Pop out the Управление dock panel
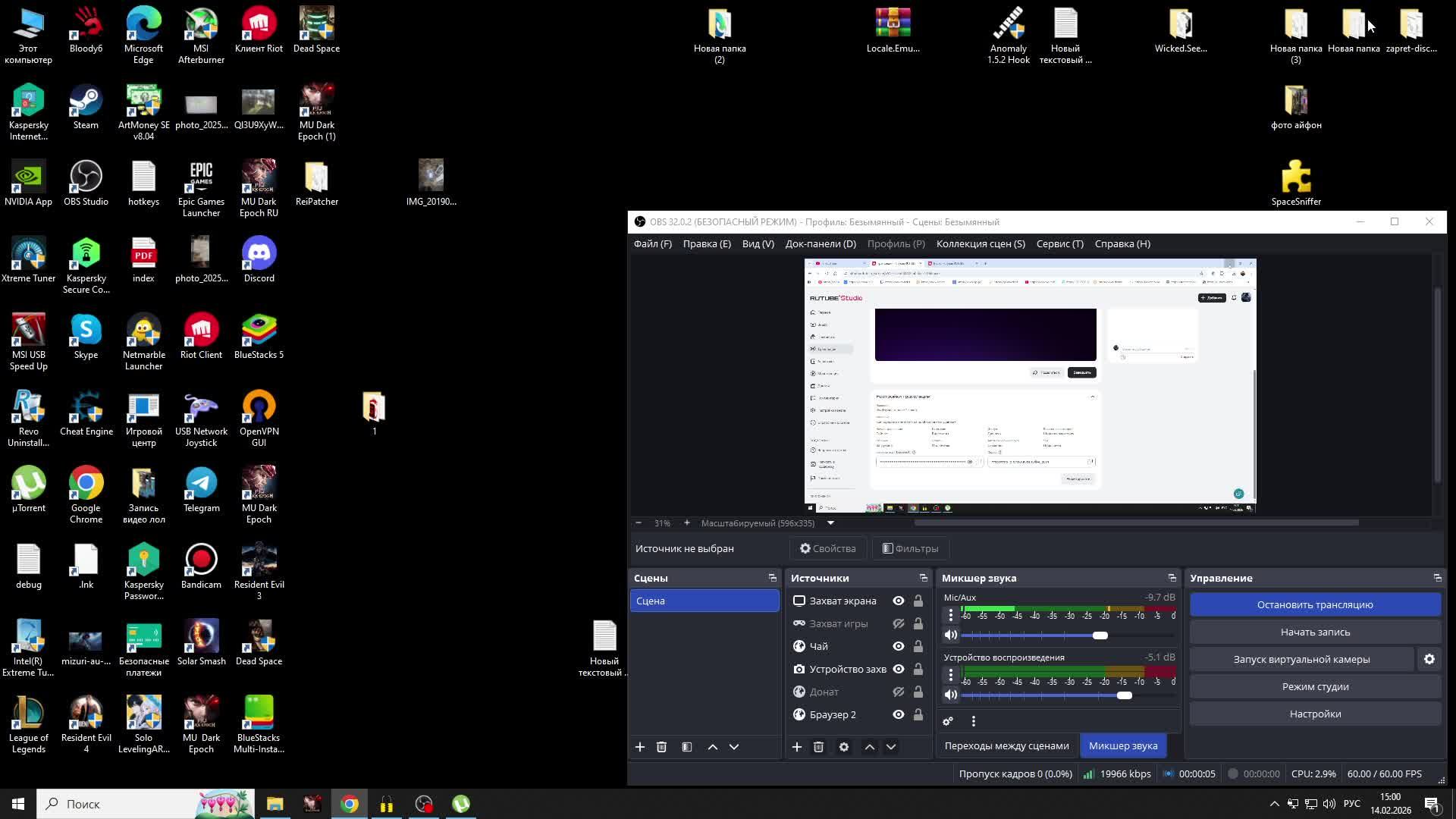This screenshot has height=819, width=1456. [1437, 578]
